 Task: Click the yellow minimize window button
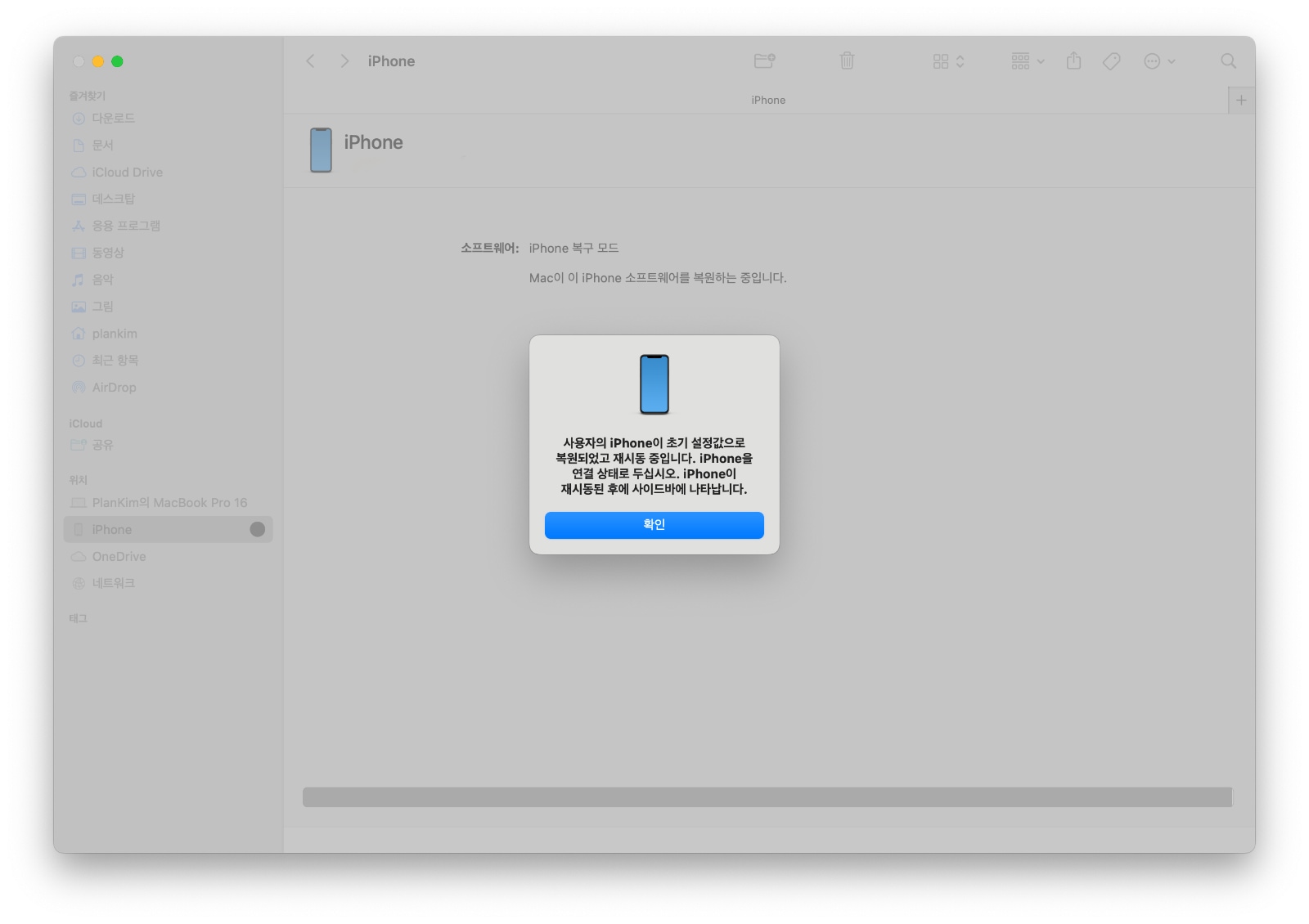point(98,61)
